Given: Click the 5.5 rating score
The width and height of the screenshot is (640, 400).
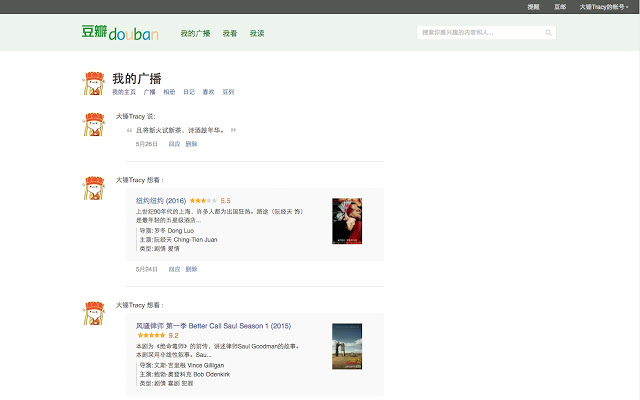Looking at the screenshot, I should point(225,201).
